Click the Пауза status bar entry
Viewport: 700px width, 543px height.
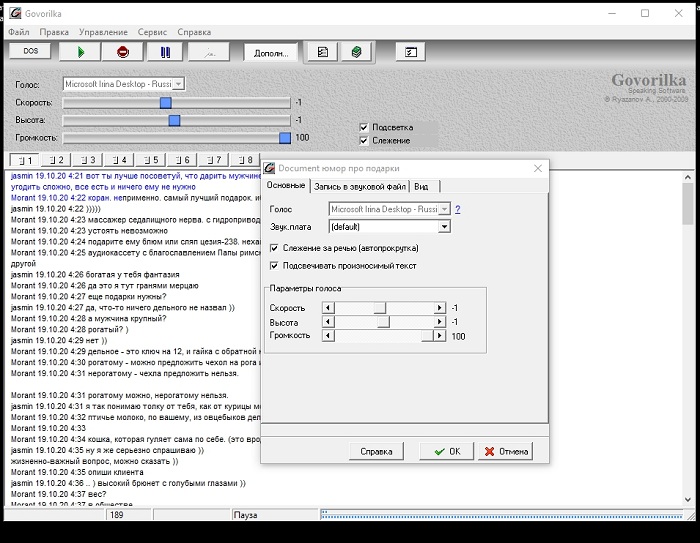click(x=246, y=515)
